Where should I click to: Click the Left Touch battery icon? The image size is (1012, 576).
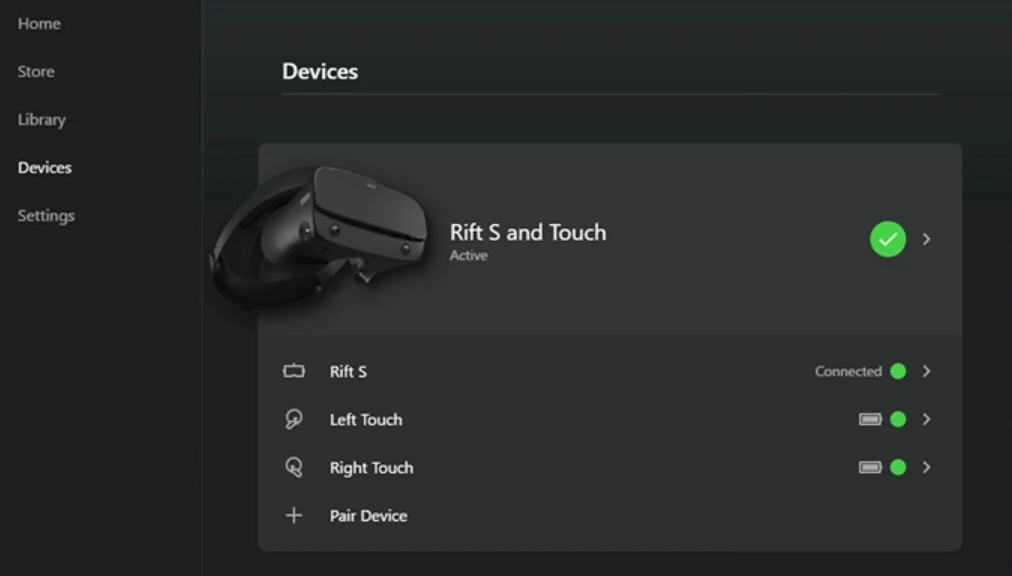click(870, 420)
